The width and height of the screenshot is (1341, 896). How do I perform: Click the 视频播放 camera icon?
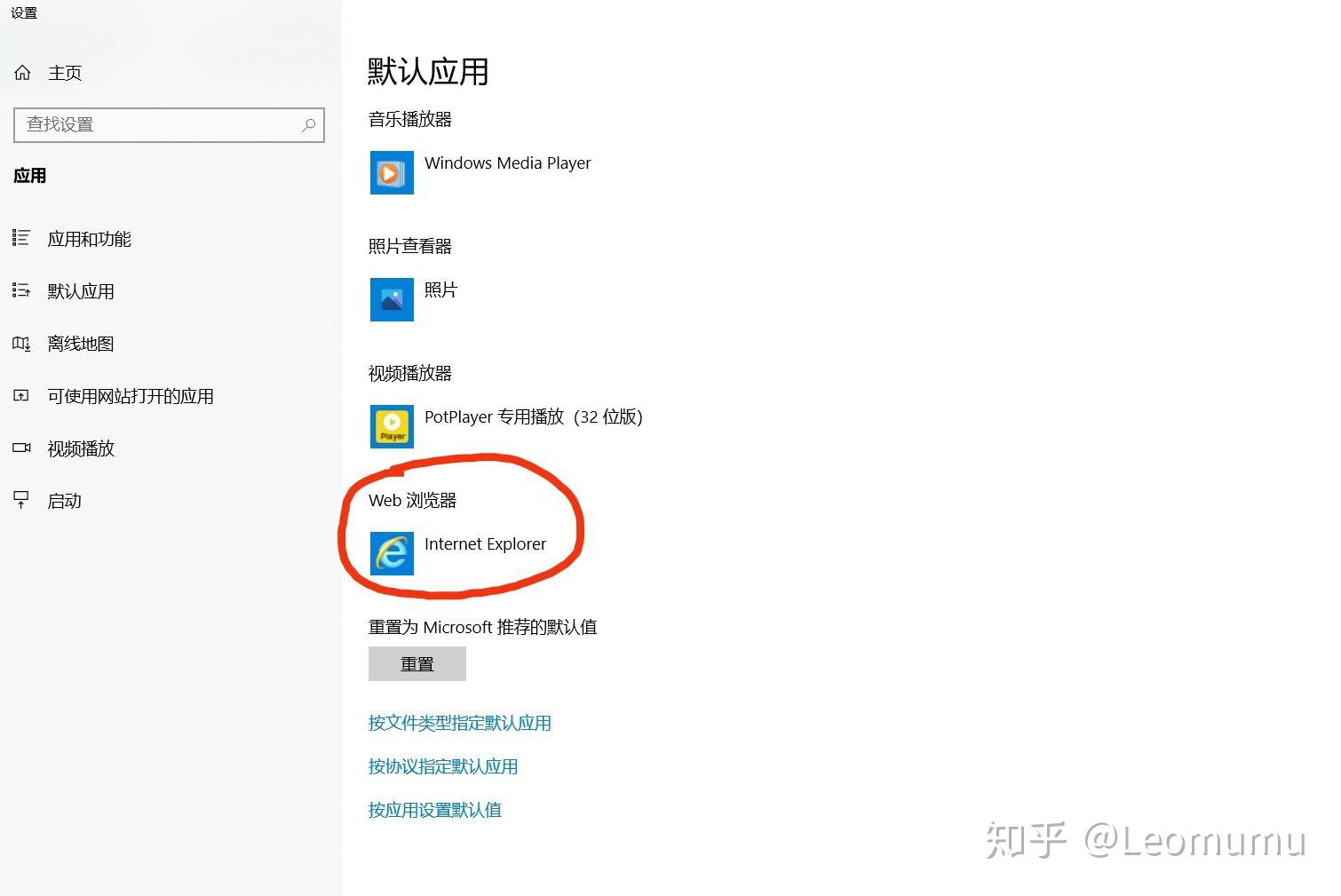[21, 448]
